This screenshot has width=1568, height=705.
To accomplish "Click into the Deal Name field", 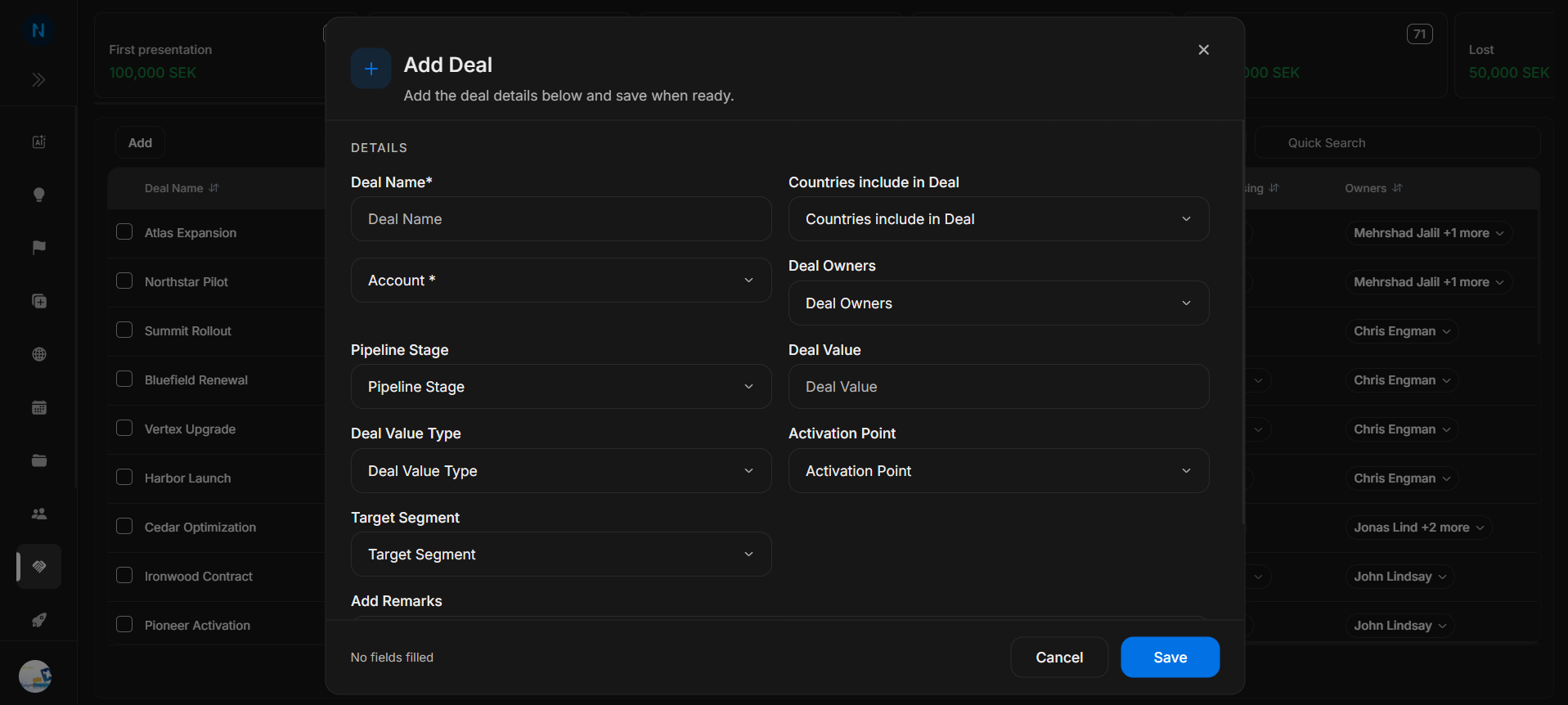I will click(561, 219).
